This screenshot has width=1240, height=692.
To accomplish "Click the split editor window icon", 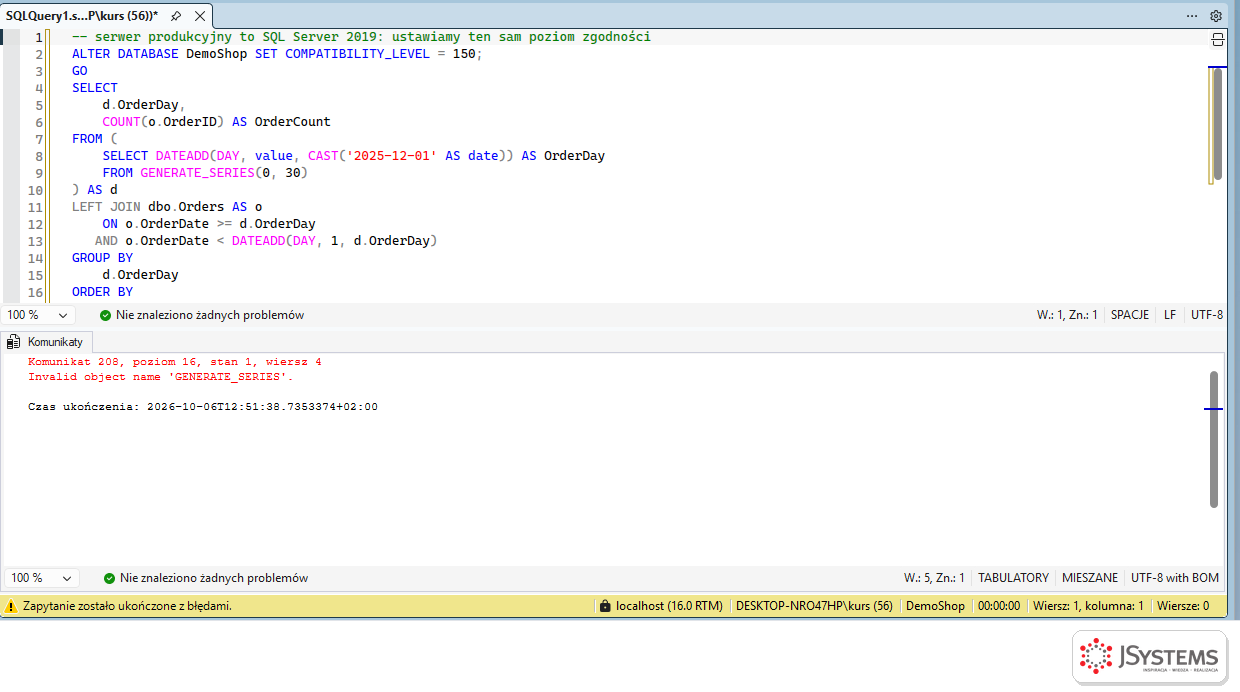I will [1217, 39].
